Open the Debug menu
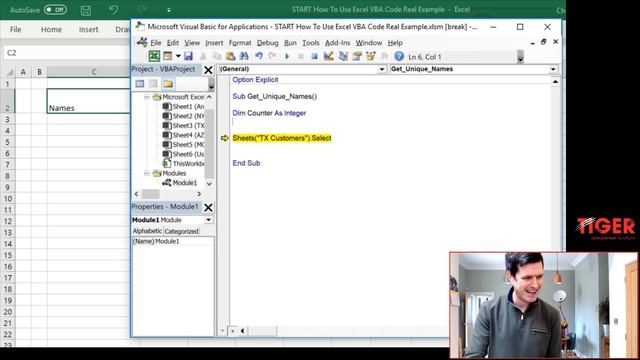 267,43
